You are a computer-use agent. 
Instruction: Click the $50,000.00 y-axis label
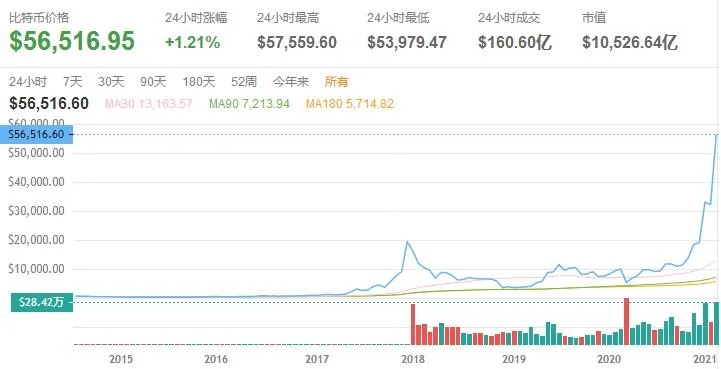point(36,153)
